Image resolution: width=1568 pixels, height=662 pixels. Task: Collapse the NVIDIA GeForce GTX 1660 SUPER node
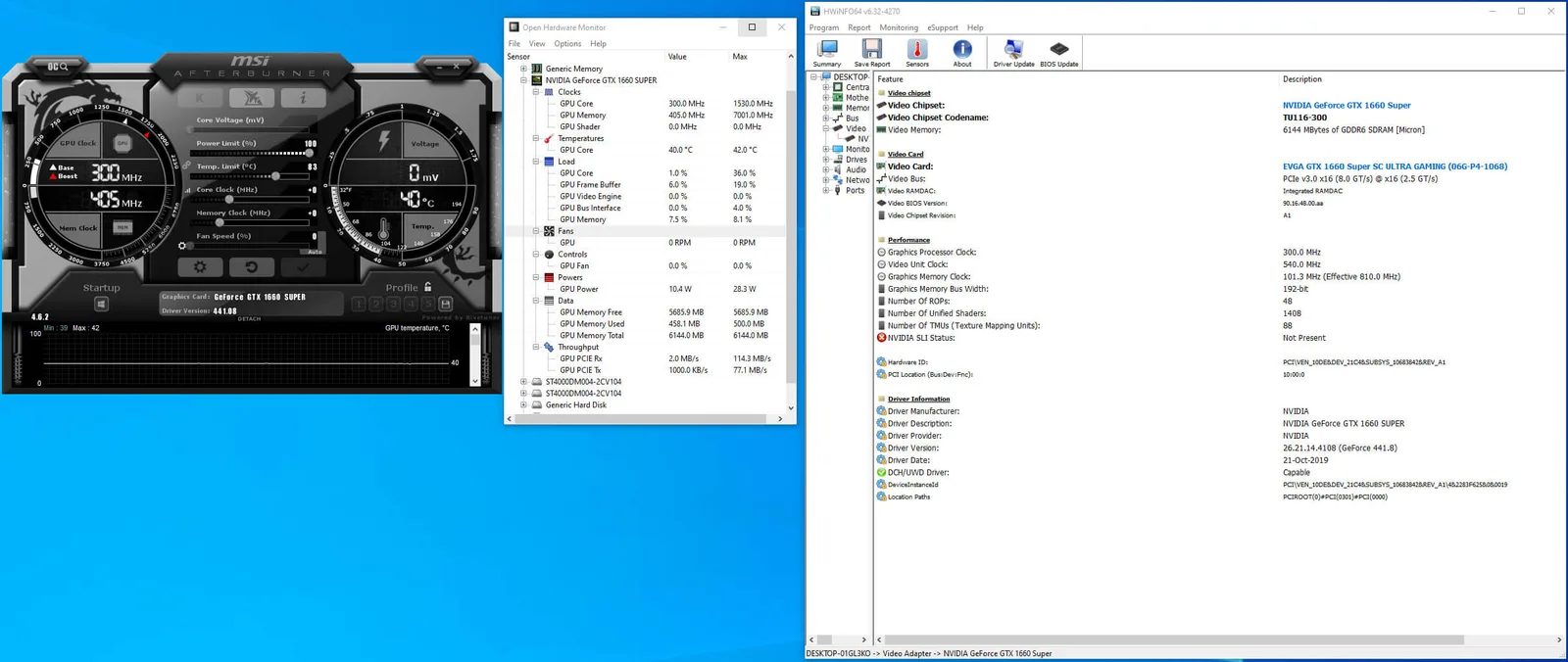click(523, 80)
